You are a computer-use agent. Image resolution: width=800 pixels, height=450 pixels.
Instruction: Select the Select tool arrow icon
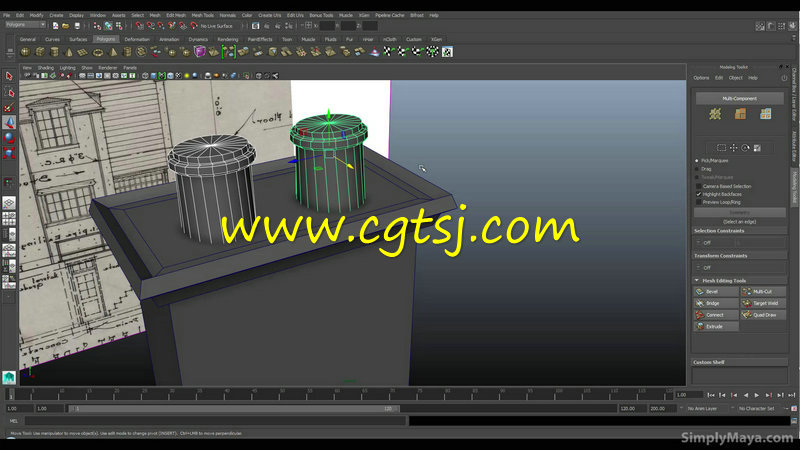tap(9, 76)
